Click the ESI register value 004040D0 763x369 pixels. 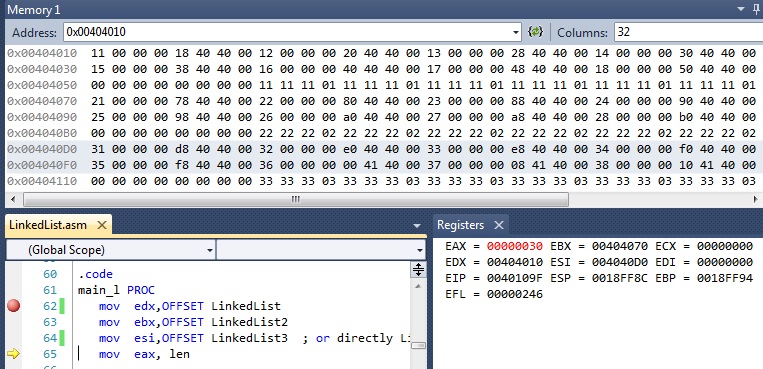pyautogui.click(x=620, y=262)
